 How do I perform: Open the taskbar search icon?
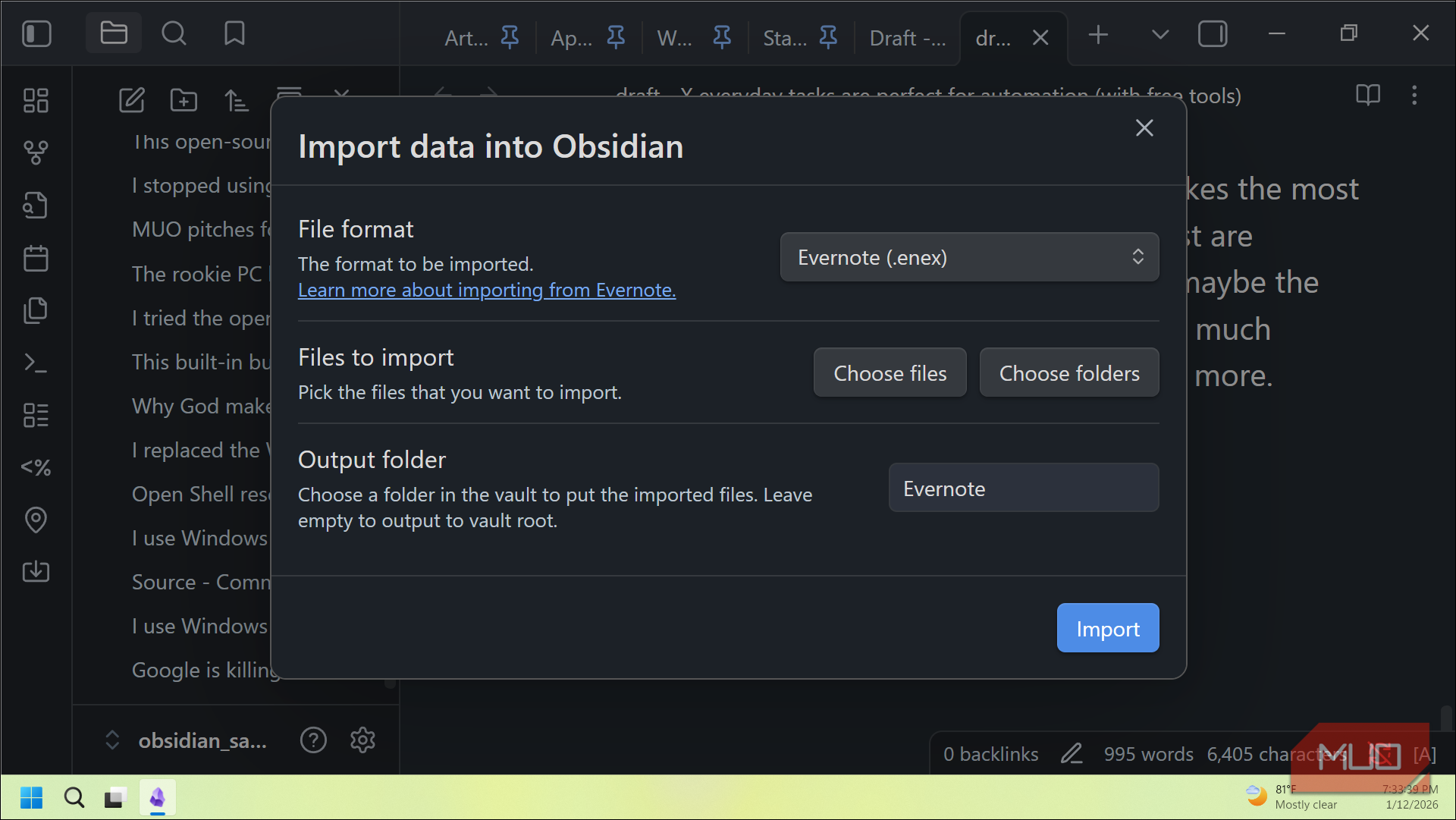point(74,798)
